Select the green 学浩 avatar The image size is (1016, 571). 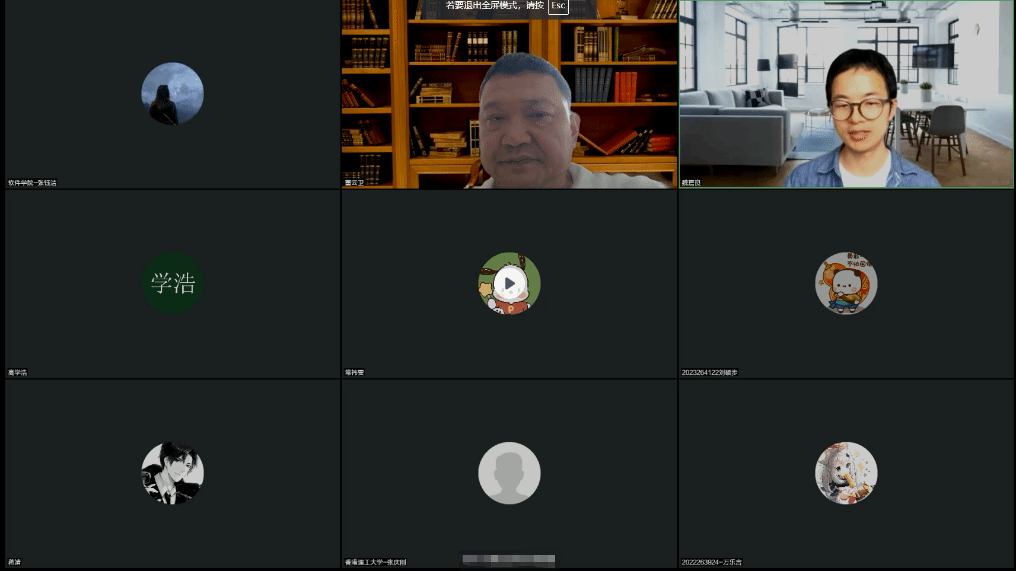pyautogui.click(x=172, y=283)
